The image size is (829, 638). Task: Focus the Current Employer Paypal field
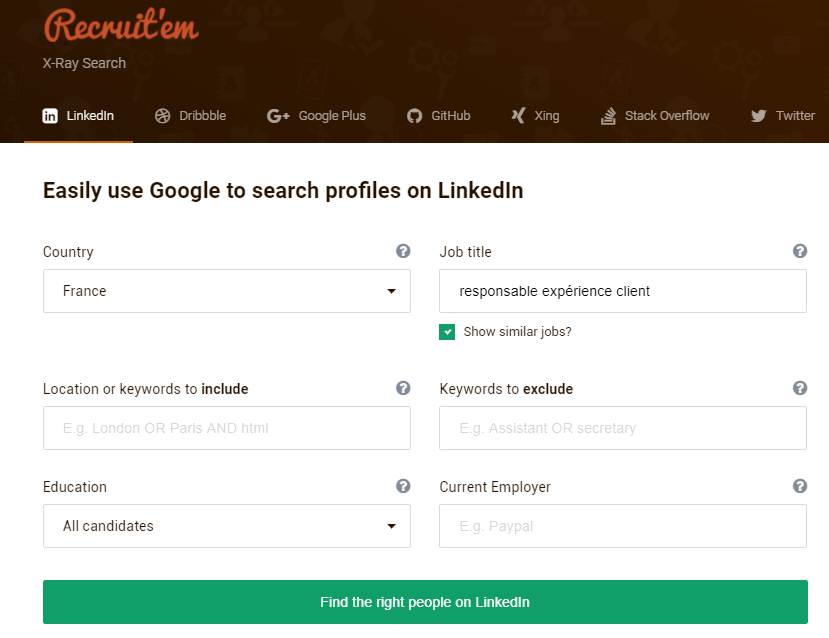click(623, 526)
